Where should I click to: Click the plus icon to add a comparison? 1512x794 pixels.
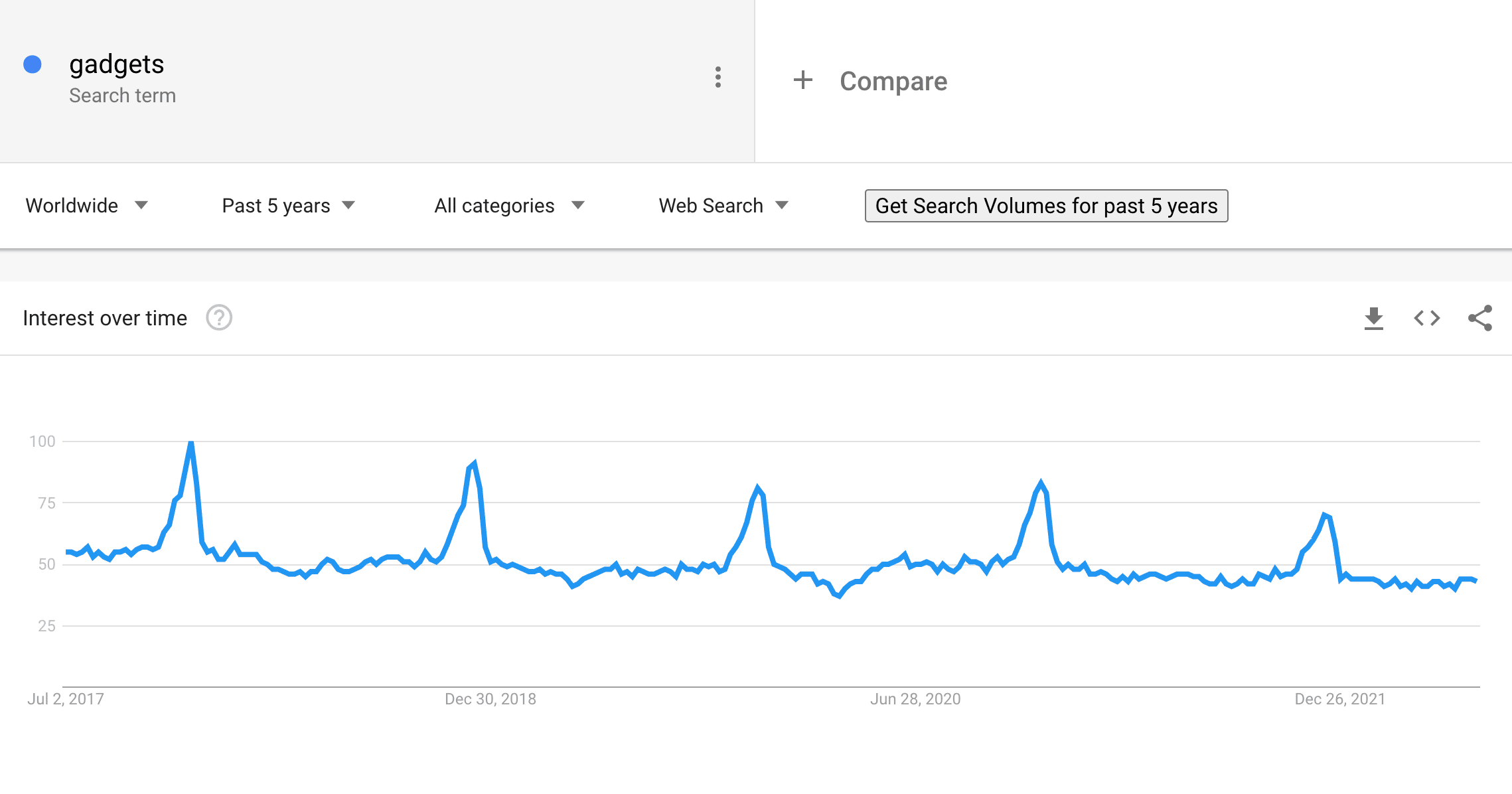[803, 80]
